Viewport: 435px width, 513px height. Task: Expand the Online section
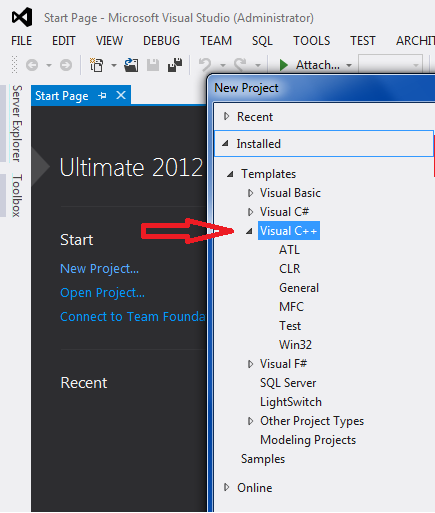(x=227, y=488)
